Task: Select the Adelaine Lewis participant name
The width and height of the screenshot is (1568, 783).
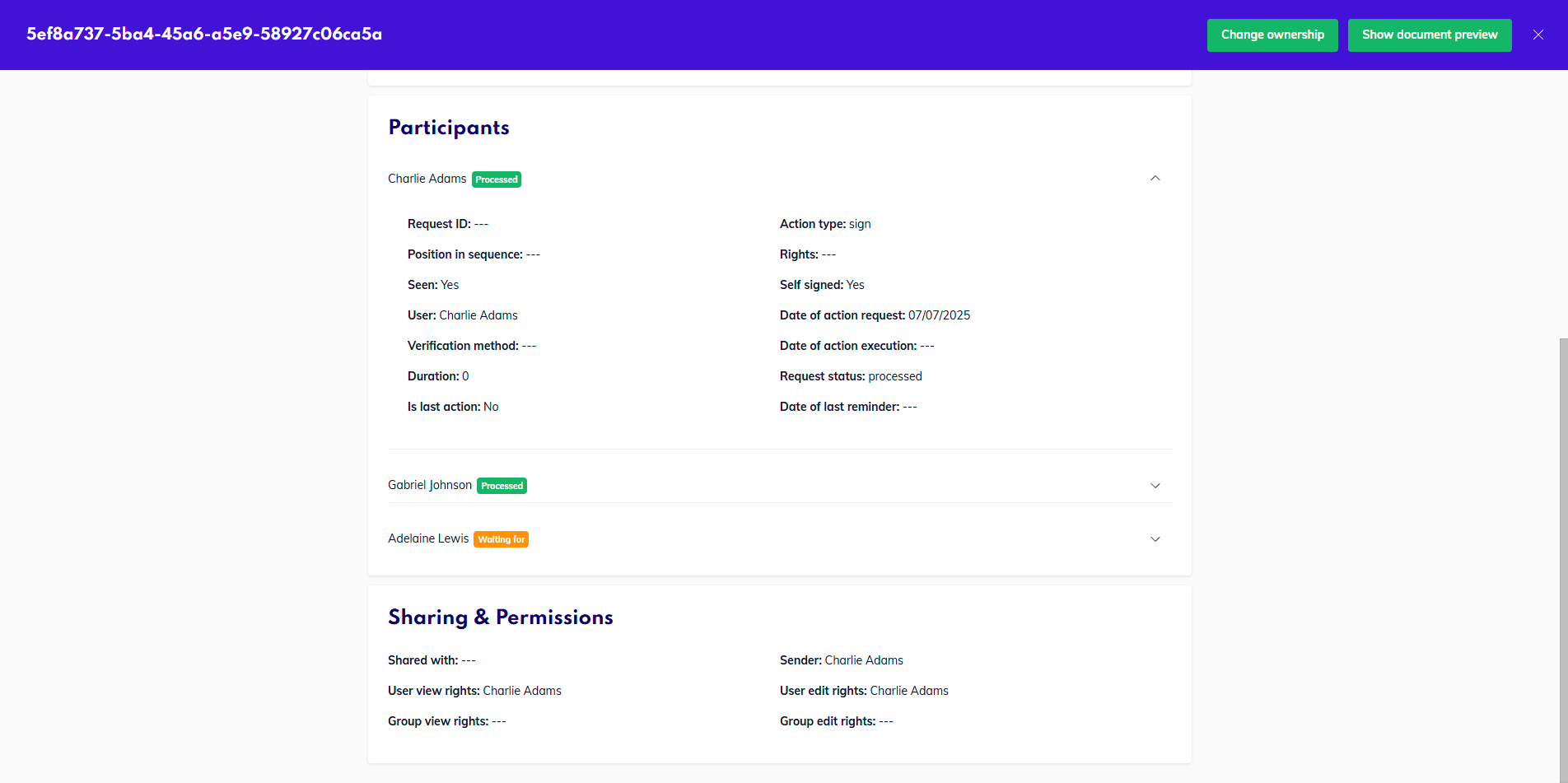Action: click(x=428, y=538)
